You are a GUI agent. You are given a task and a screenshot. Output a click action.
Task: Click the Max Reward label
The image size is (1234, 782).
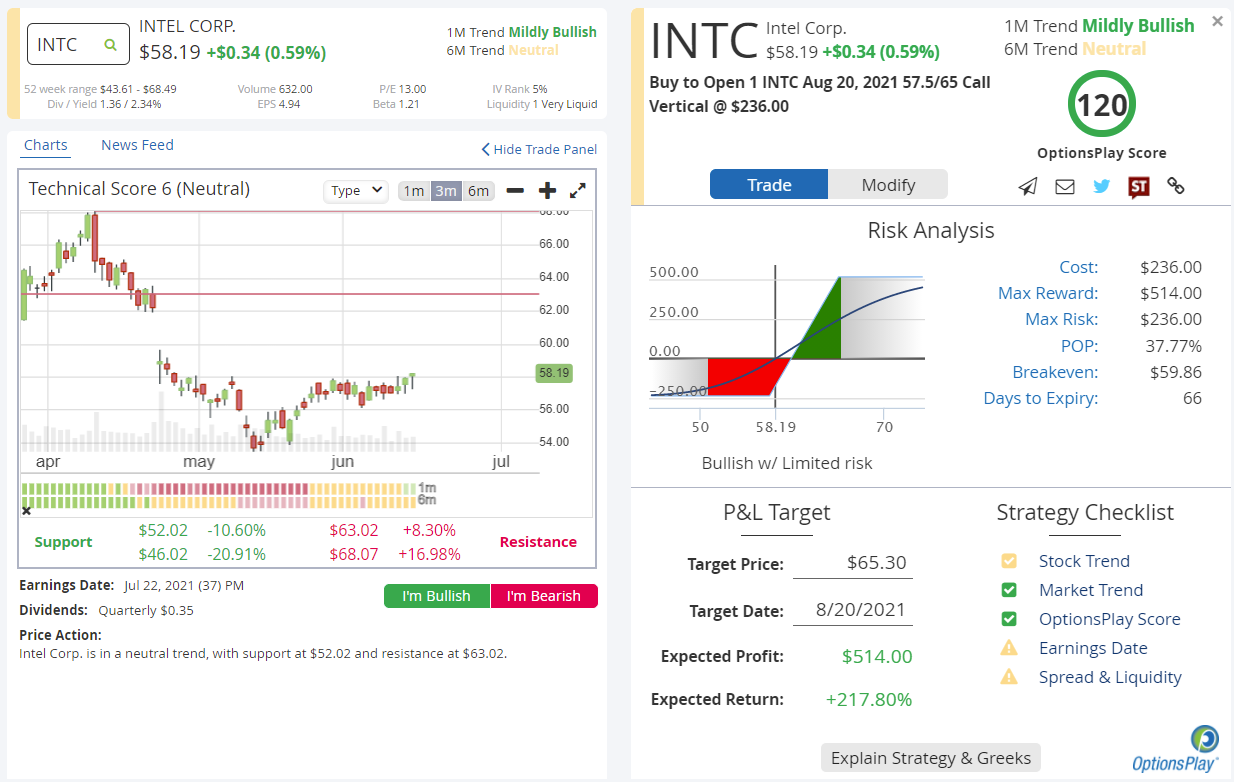click(1048, 293)
